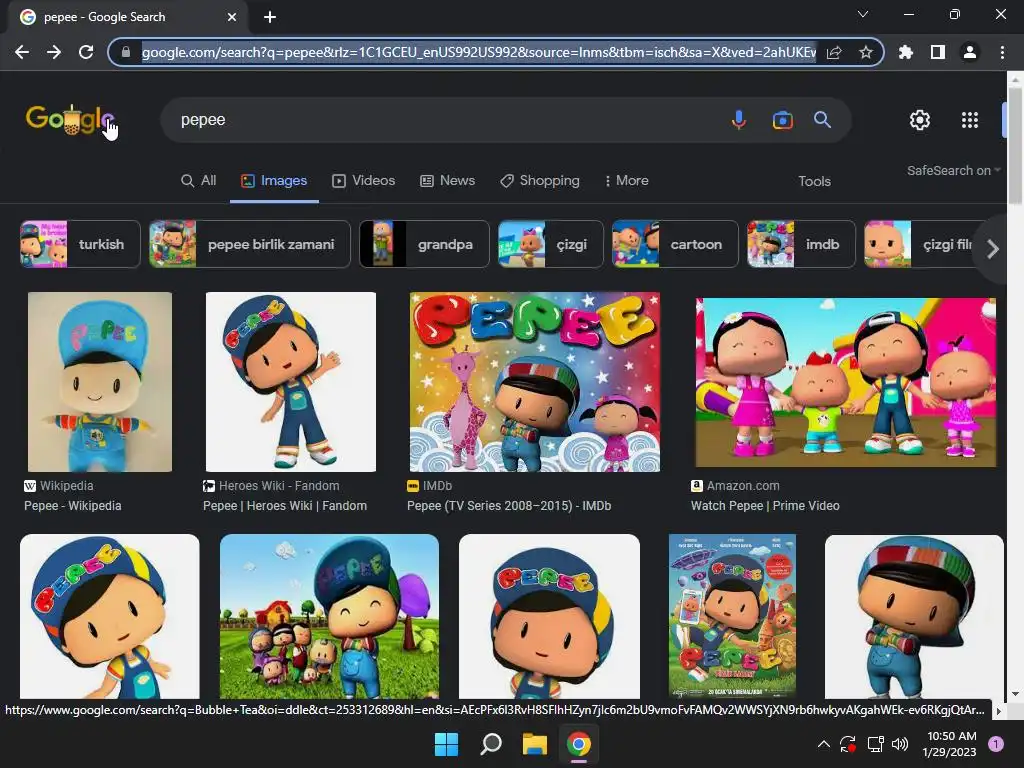Viewport: 1024px width, 768px height.
Task: Open Chrome's three-dot menu
Action: (1002, 52)
